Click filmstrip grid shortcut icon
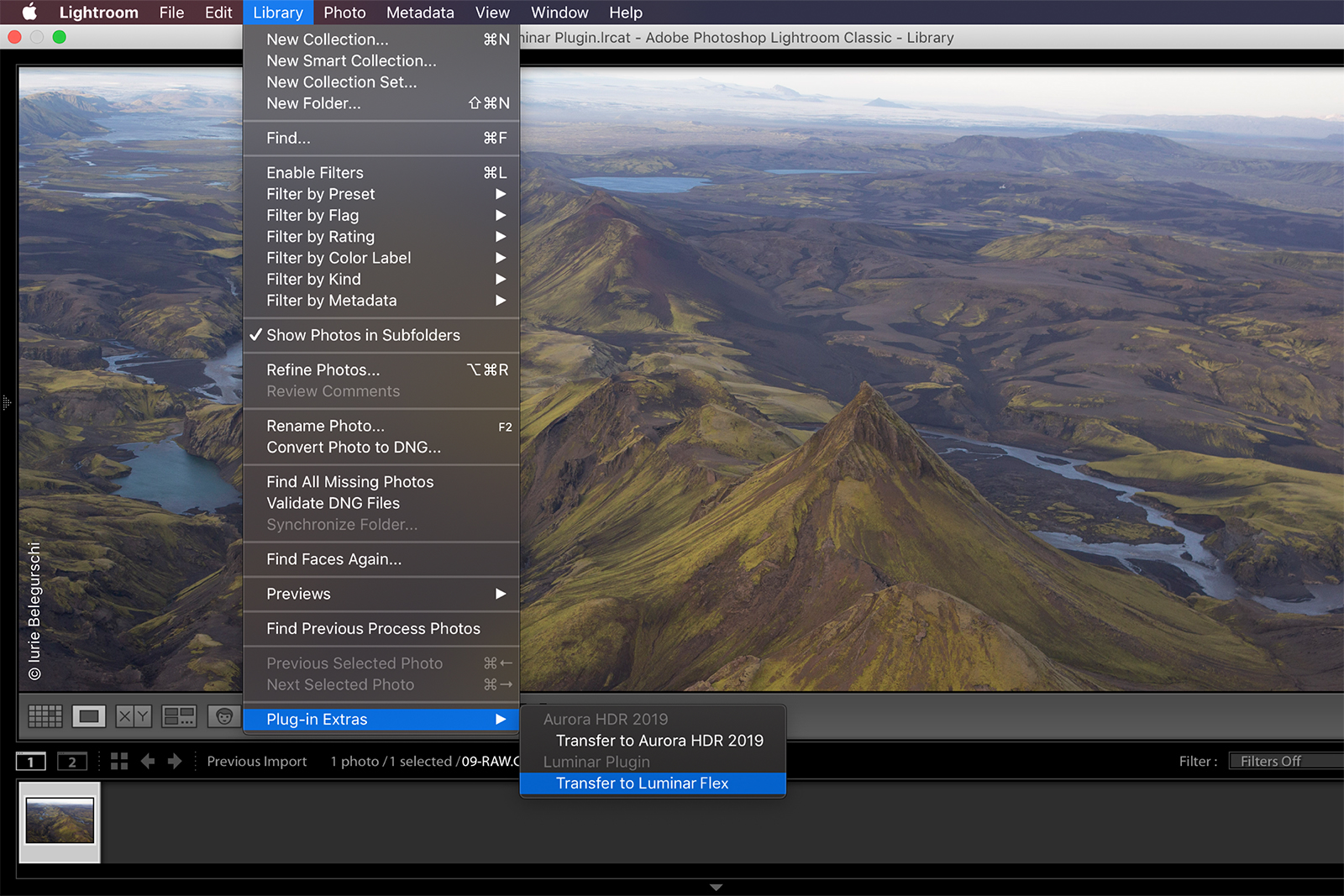The image size is (1344, 896). click(119, 762)
